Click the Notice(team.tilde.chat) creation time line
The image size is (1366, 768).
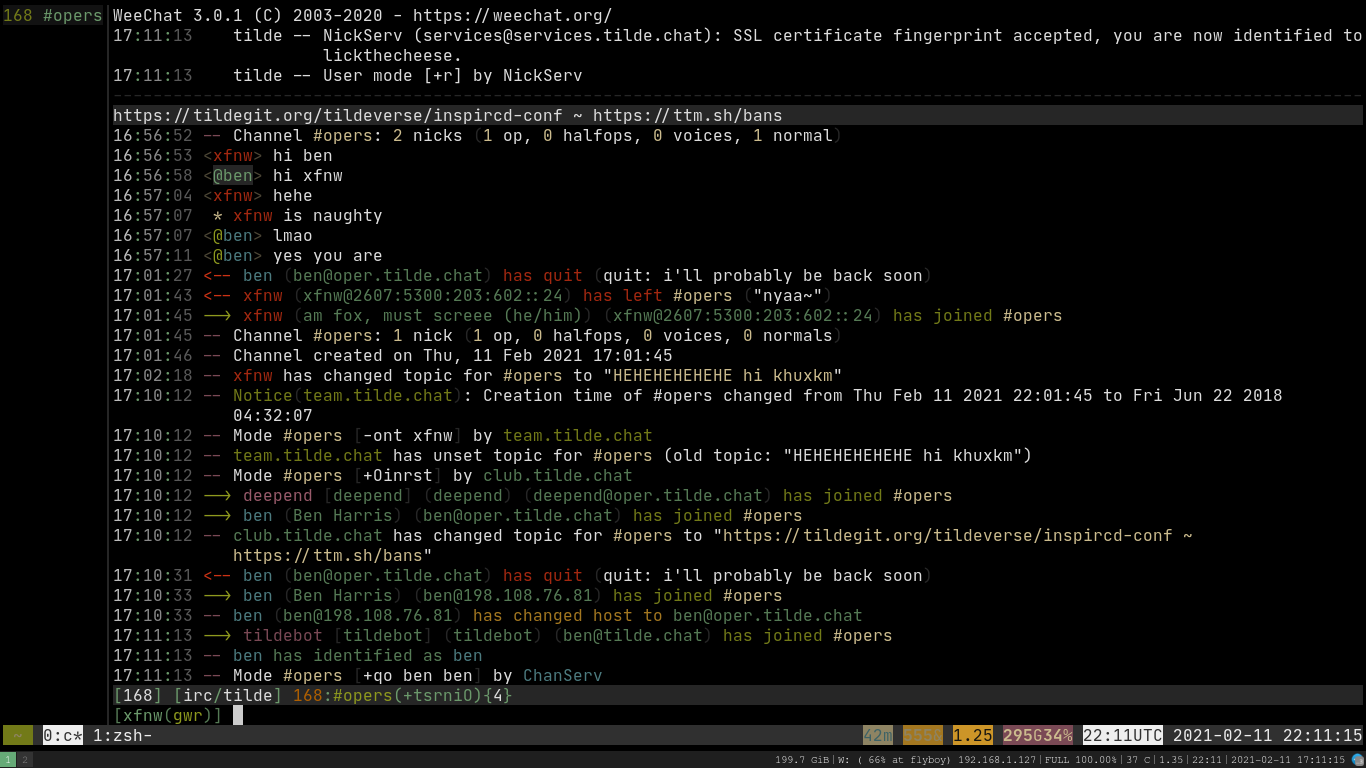pos(698,406)
